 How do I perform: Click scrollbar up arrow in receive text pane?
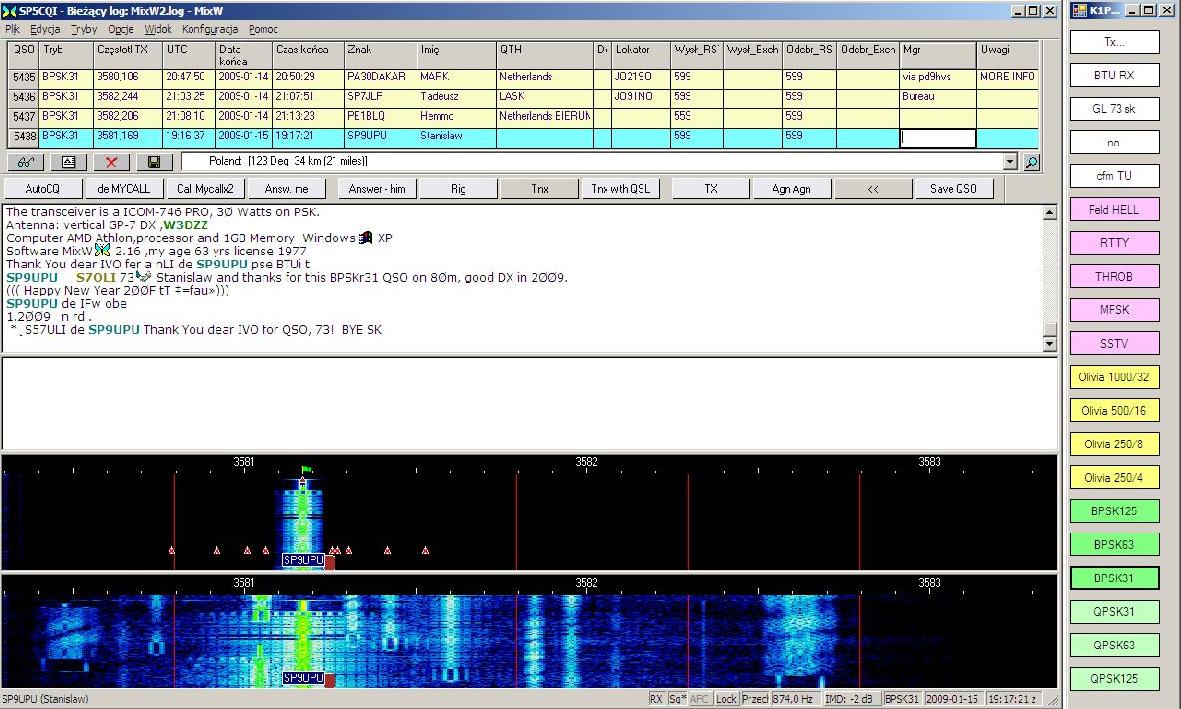tap(1050, 212)
